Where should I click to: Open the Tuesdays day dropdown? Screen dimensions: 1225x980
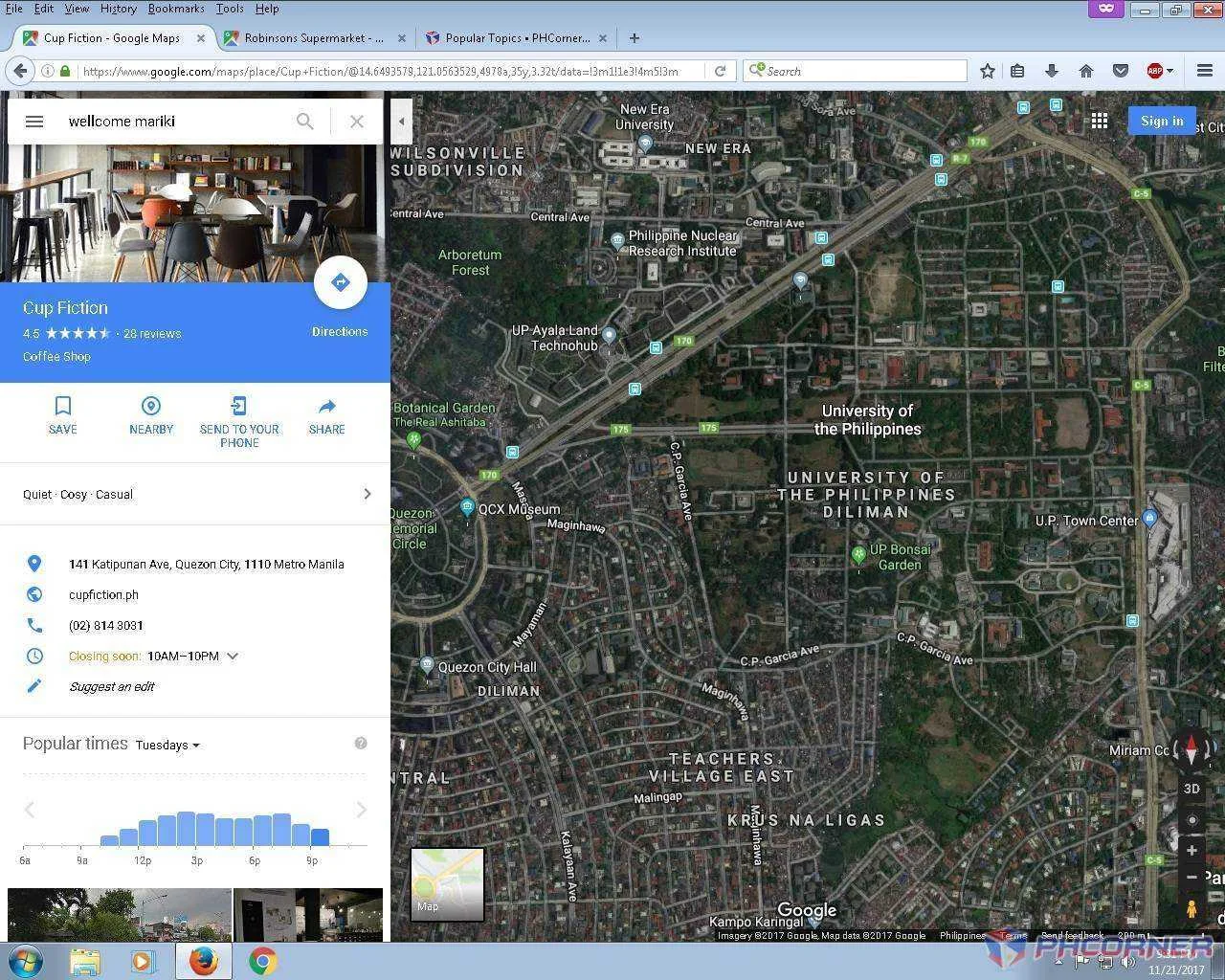tap(167, 746)
